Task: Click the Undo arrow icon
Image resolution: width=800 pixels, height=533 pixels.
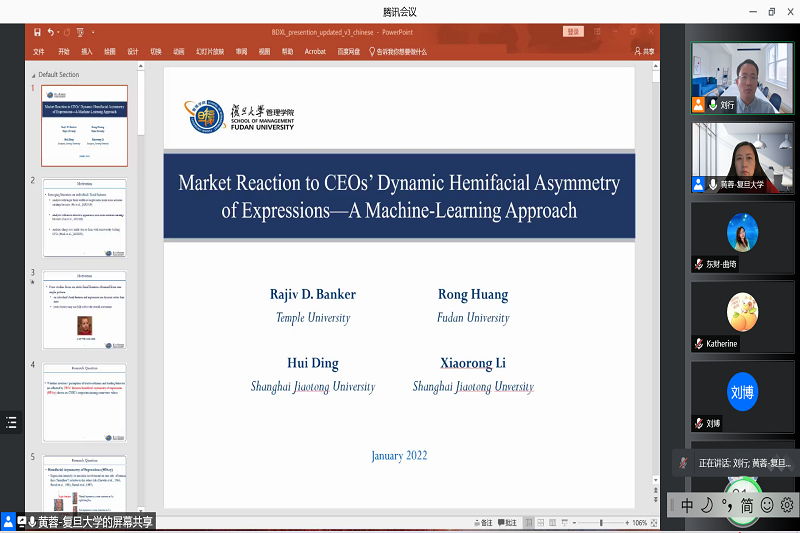Action: click(51, 32)
